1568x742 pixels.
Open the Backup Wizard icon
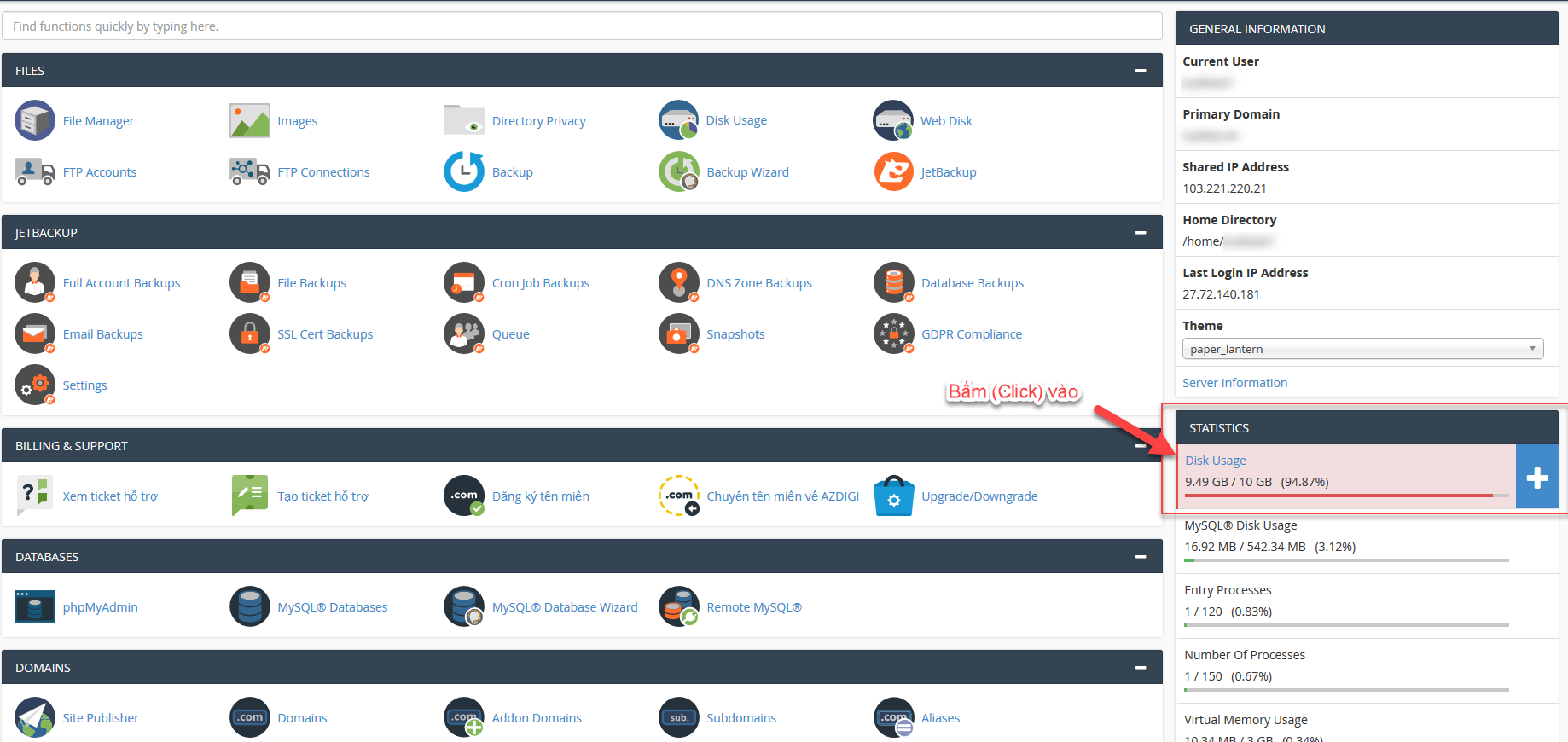679,171
